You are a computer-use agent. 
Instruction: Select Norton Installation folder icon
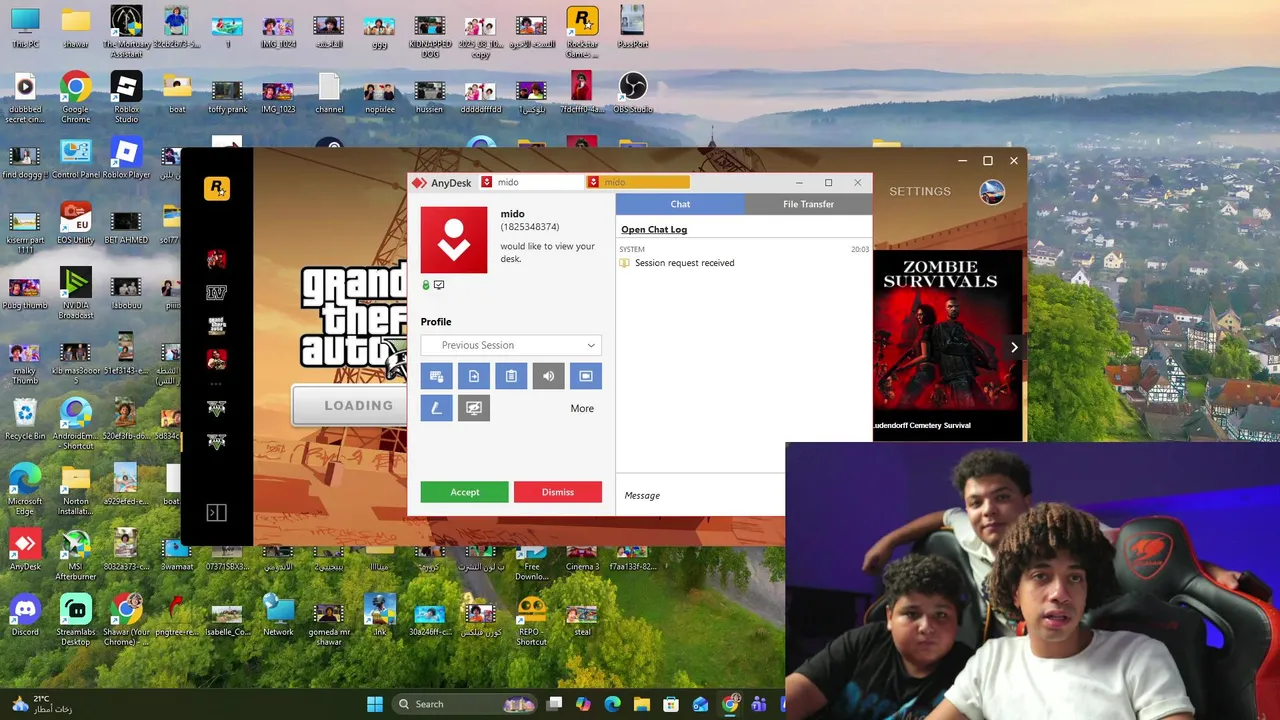76,490
